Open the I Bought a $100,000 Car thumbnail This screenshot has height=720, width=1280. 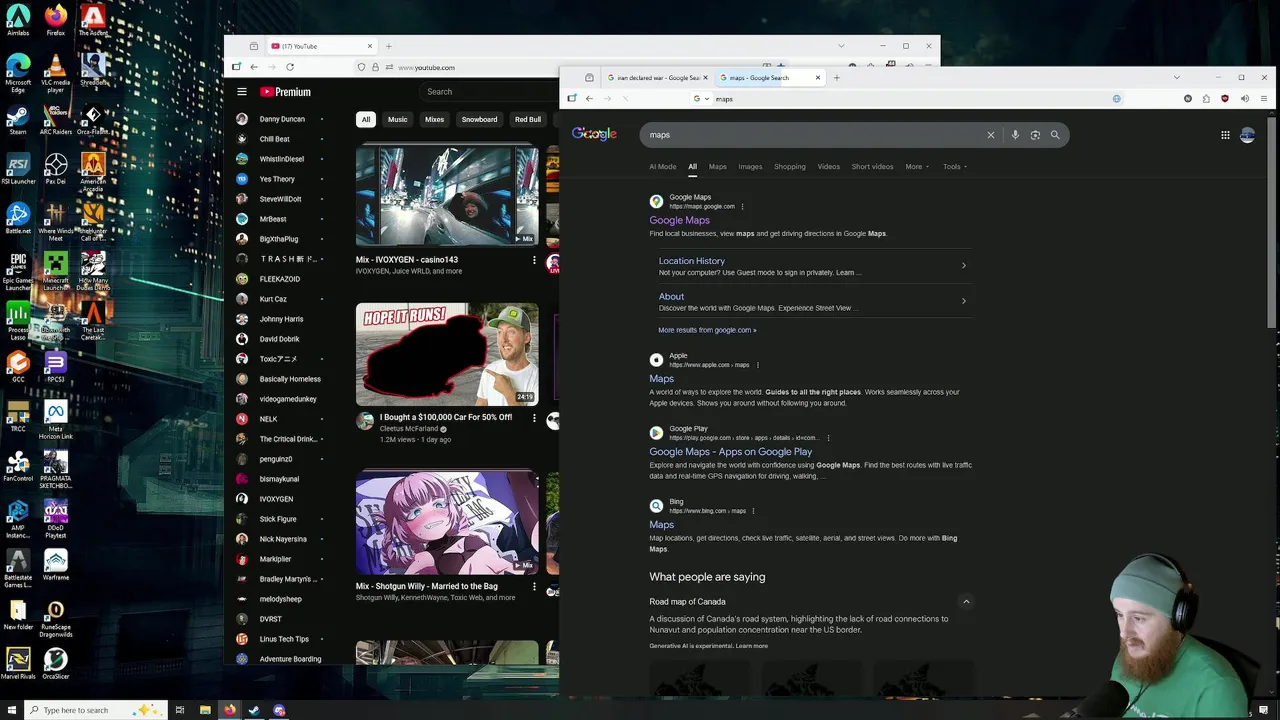pyautogui.click(x=447, y=354)
